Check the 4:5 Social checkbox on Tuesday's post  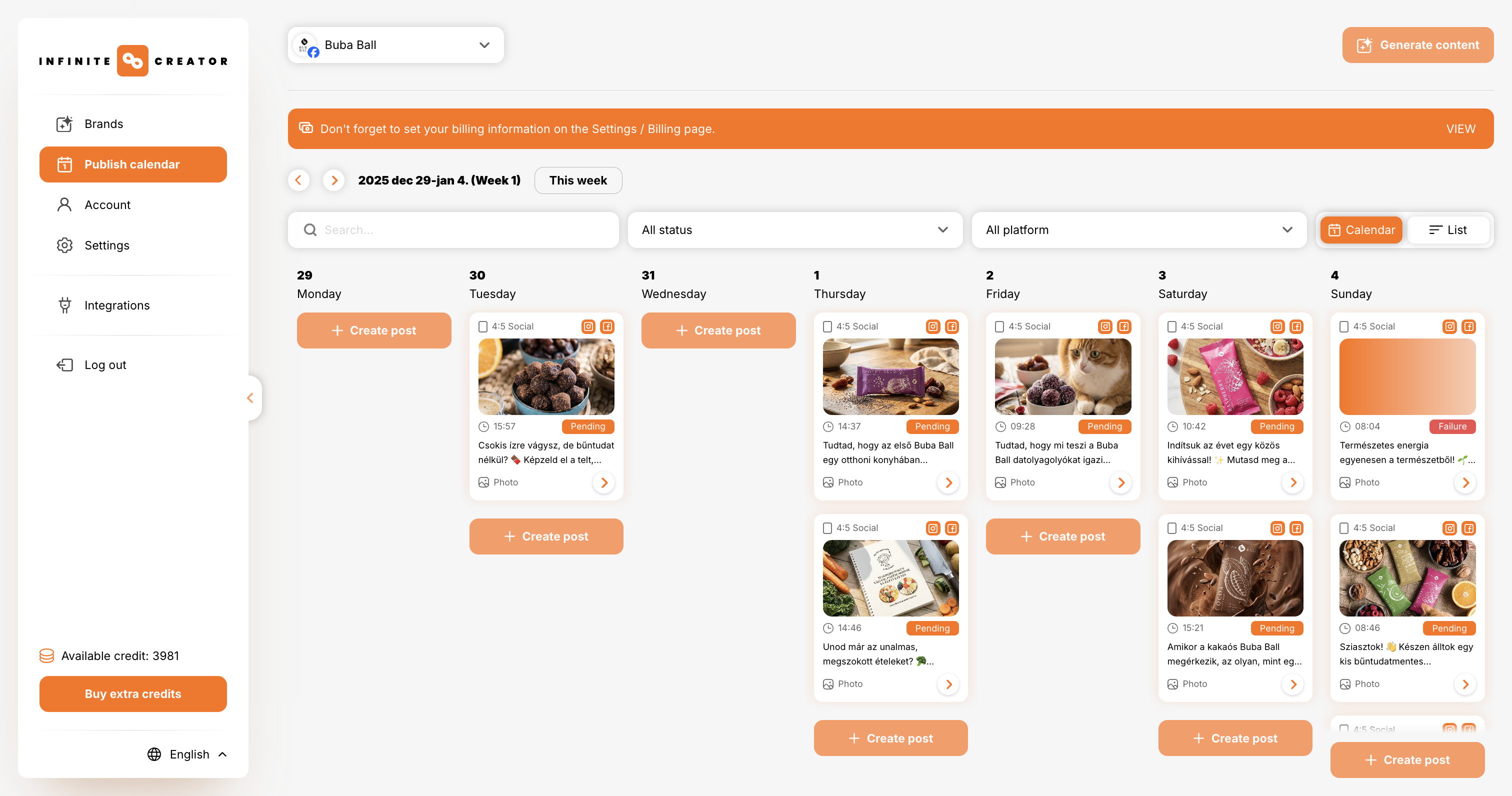[483, 326]
